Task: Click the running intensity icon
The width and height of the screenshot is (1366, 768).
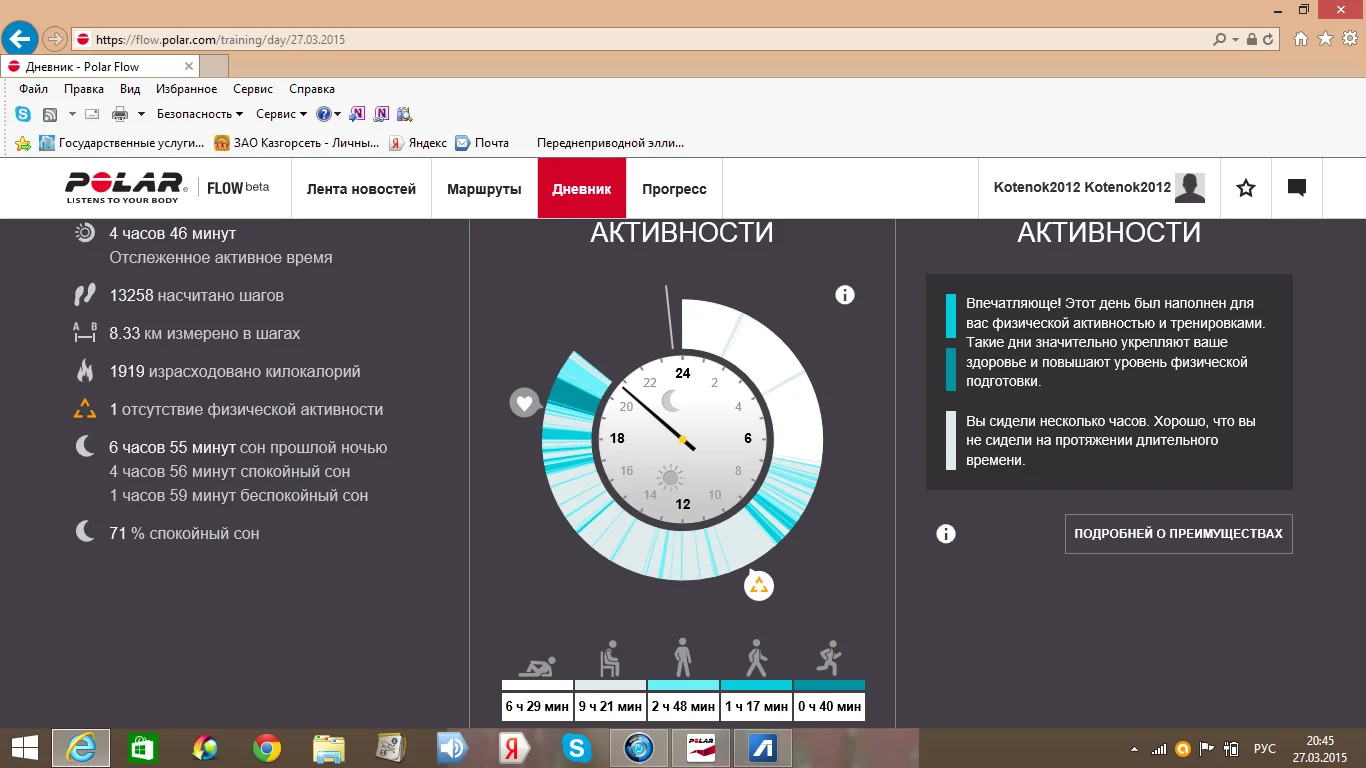Action: tap(828, 658)
